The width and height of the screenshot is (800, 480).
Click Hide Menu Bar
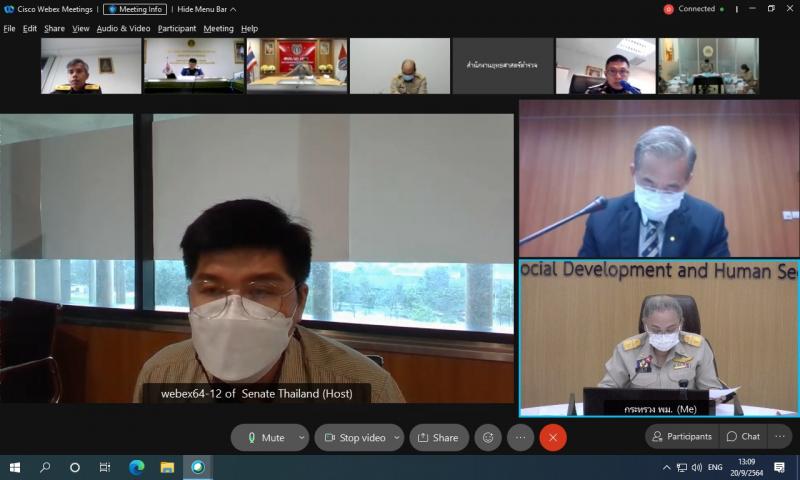[207, 9]
